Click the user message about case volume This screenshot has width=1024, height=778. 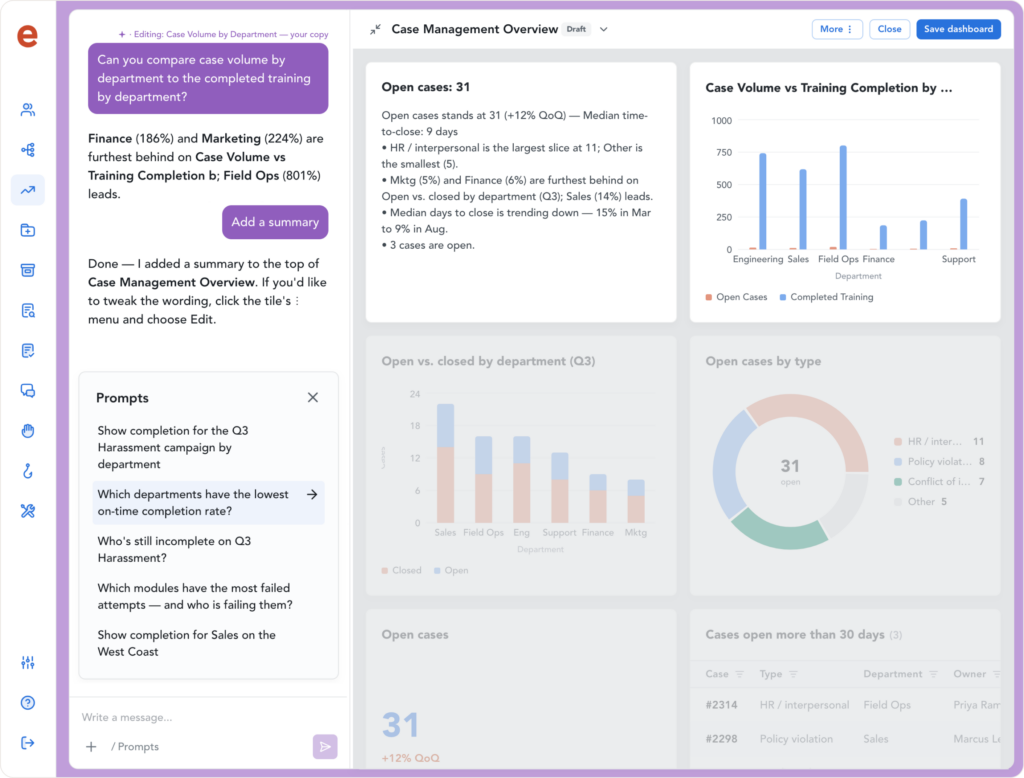208,78
